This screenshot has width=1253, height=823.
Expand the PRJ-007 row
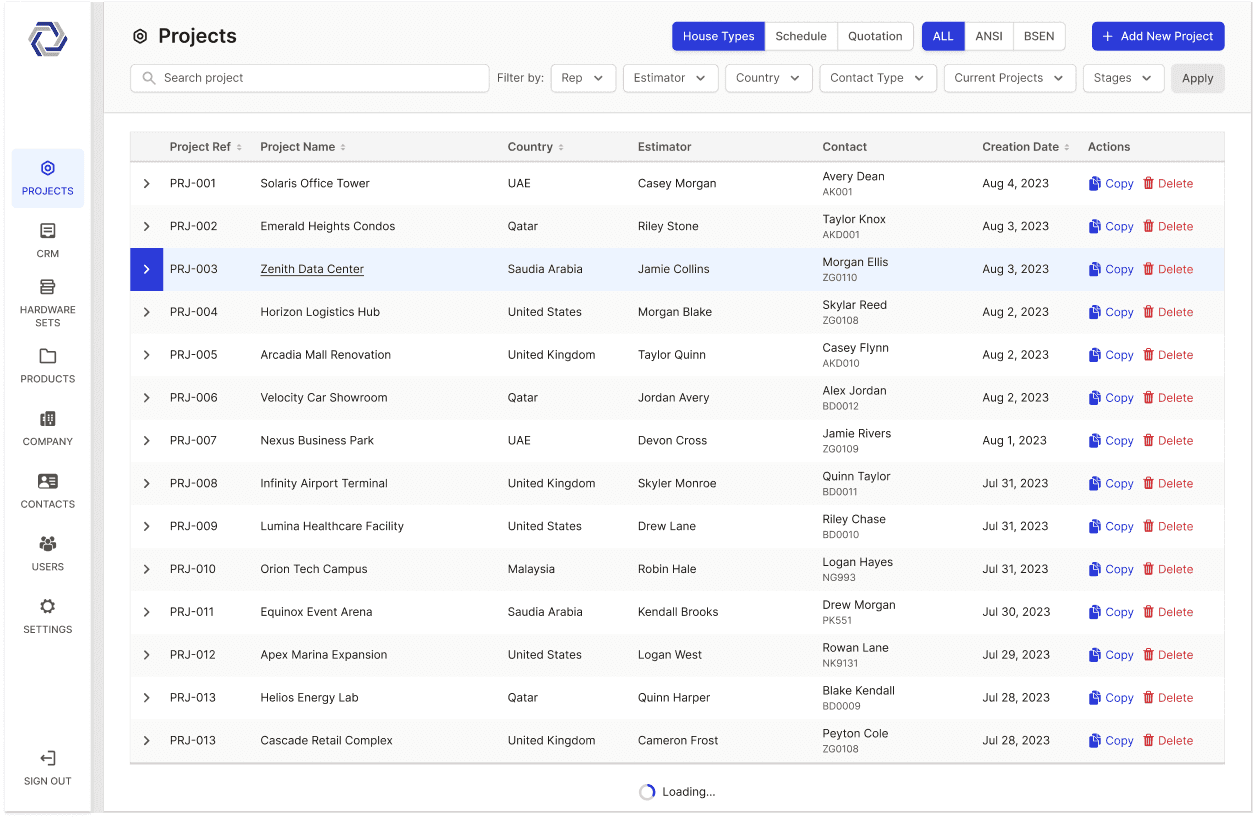(146, 441)
